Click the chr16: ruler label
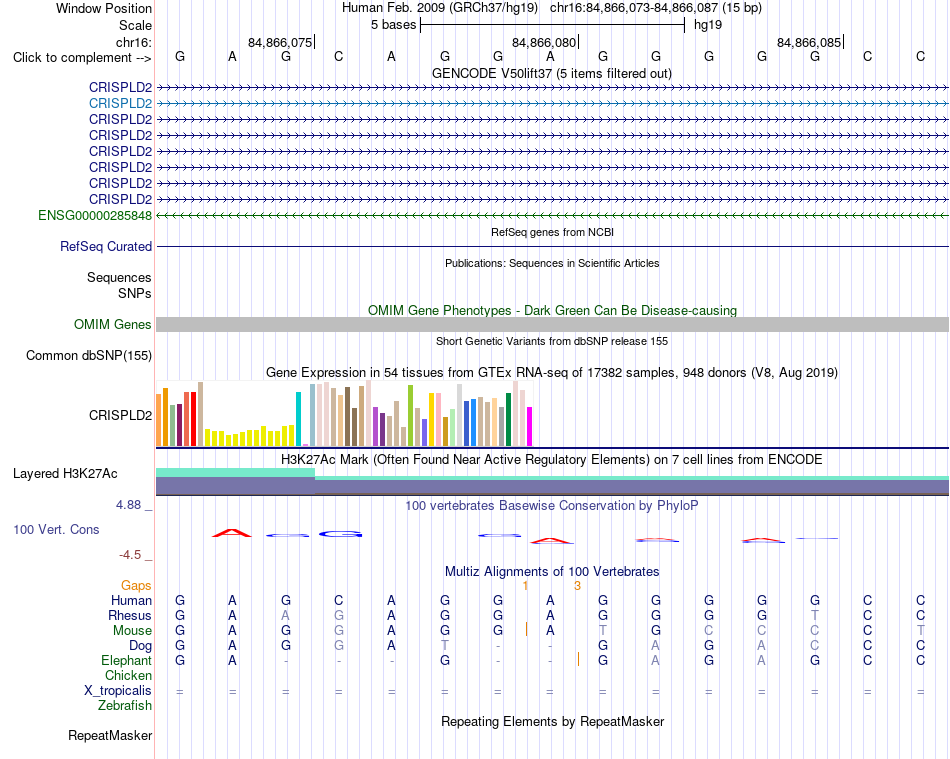950x759 pixels. [x=134, y=42]
